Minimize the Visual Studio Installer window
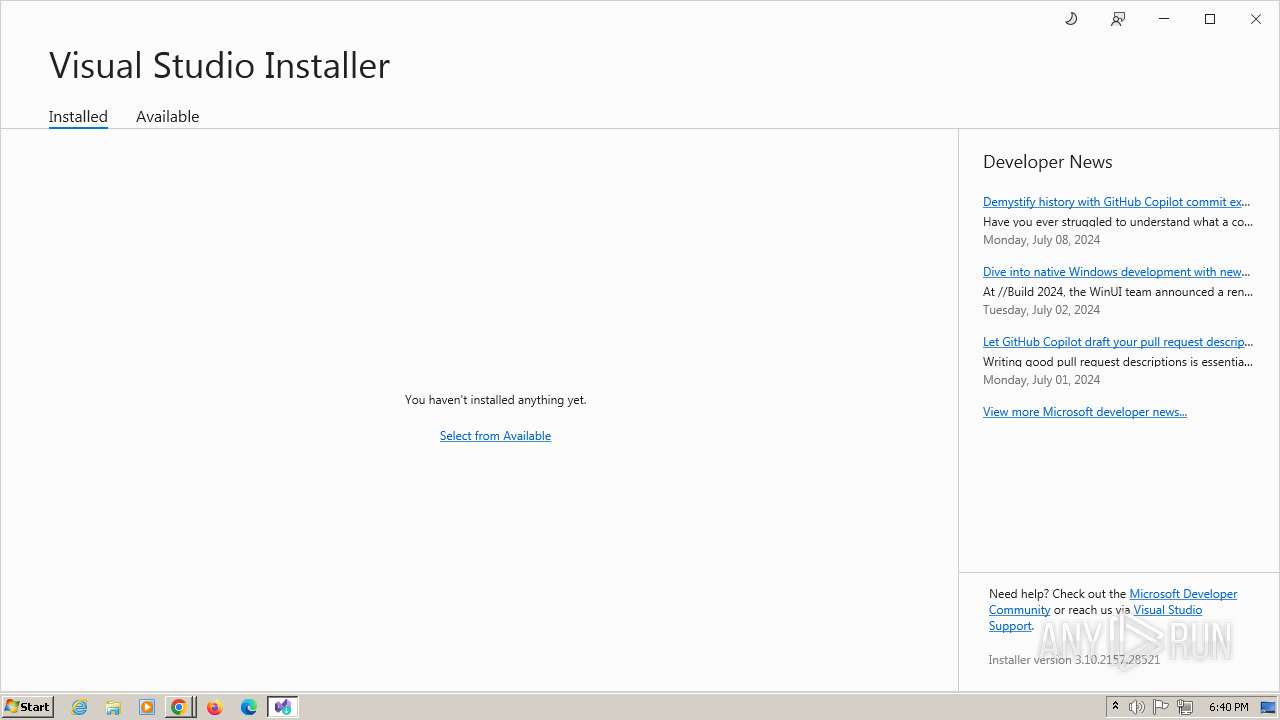This screenshot has width=1280, height=720. click(1164, 19)
